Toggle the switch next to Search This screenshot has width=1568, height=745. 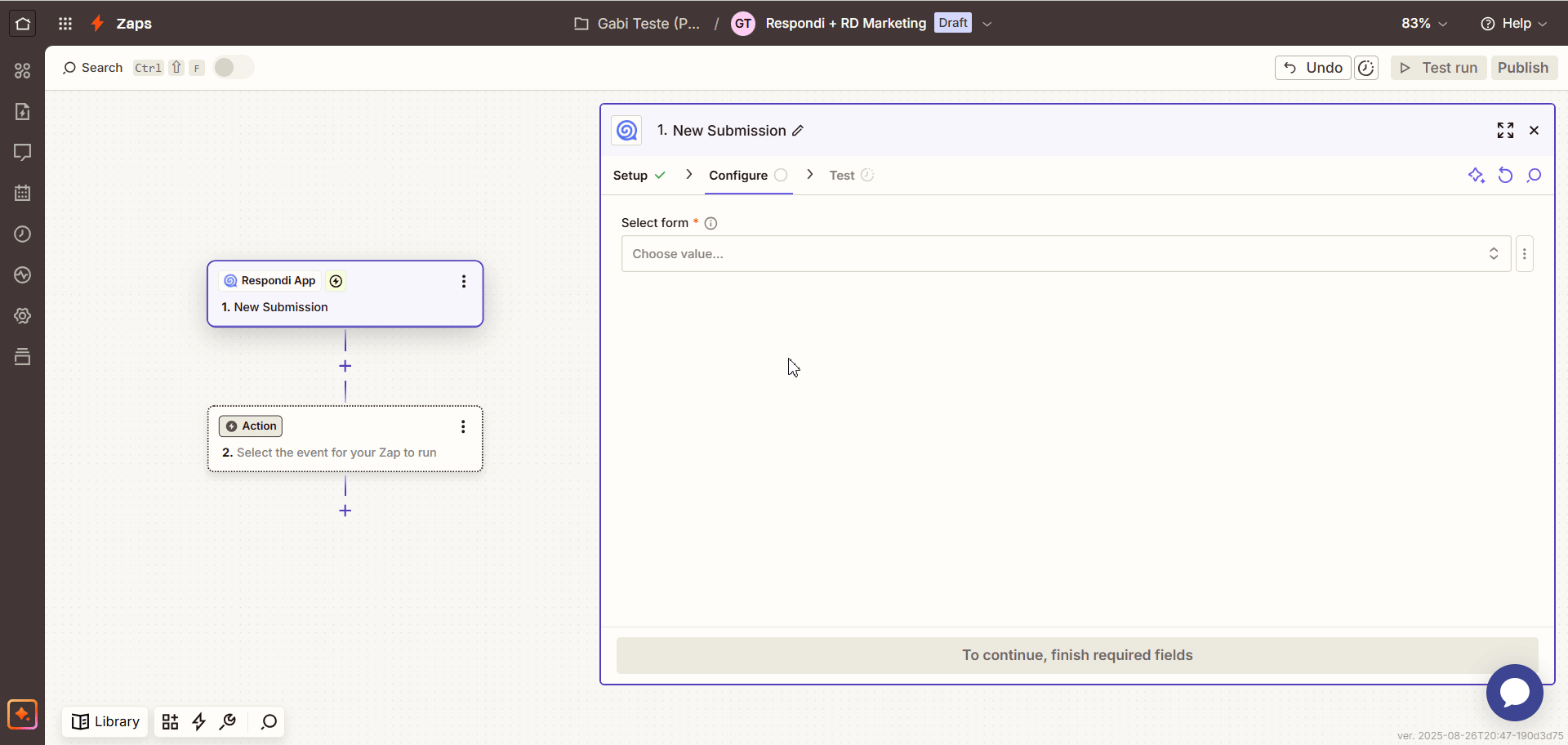point(234,68)
